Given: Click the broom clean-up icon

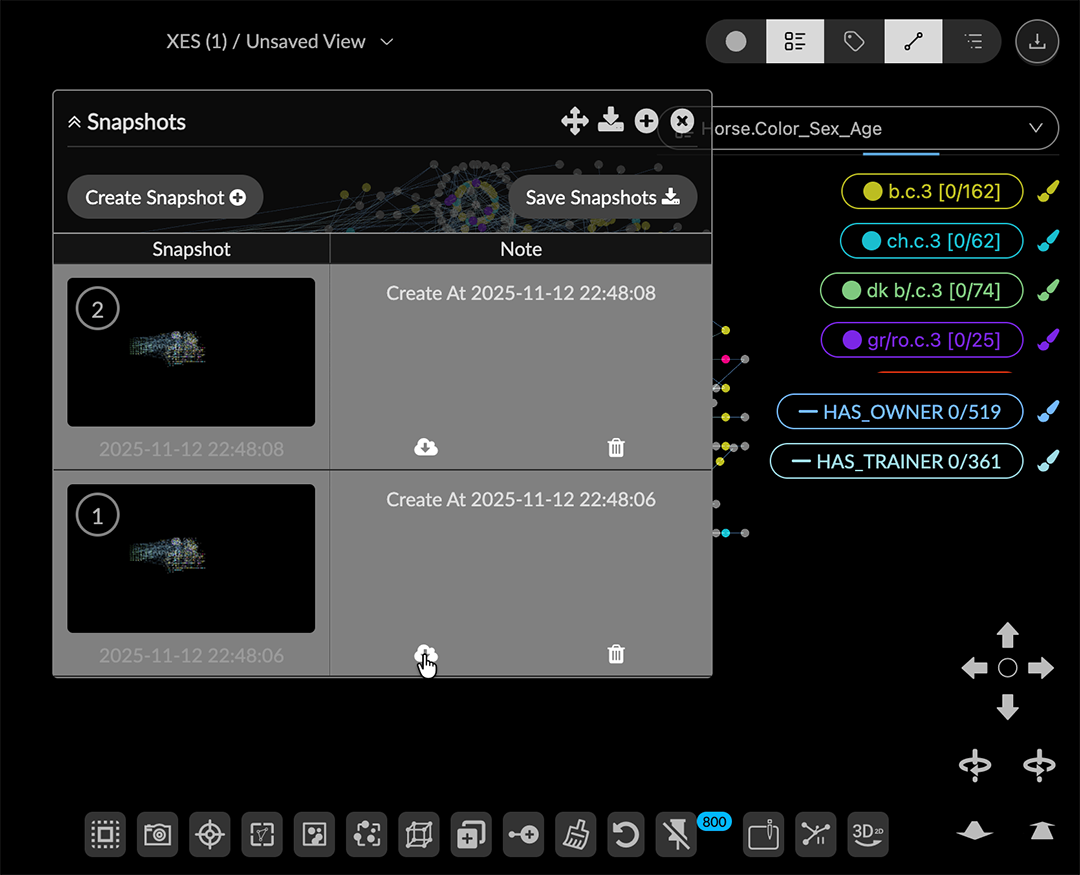Looking at the screenshot, I should [x=574, y=834].
